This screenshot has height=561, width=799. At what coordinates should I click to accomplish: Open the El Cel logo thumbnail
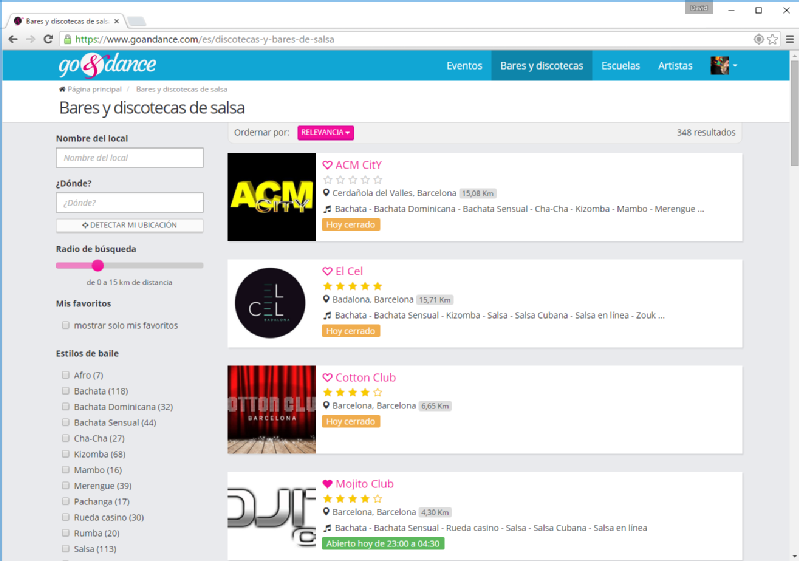pyautogui.click(x=272, y=303)
